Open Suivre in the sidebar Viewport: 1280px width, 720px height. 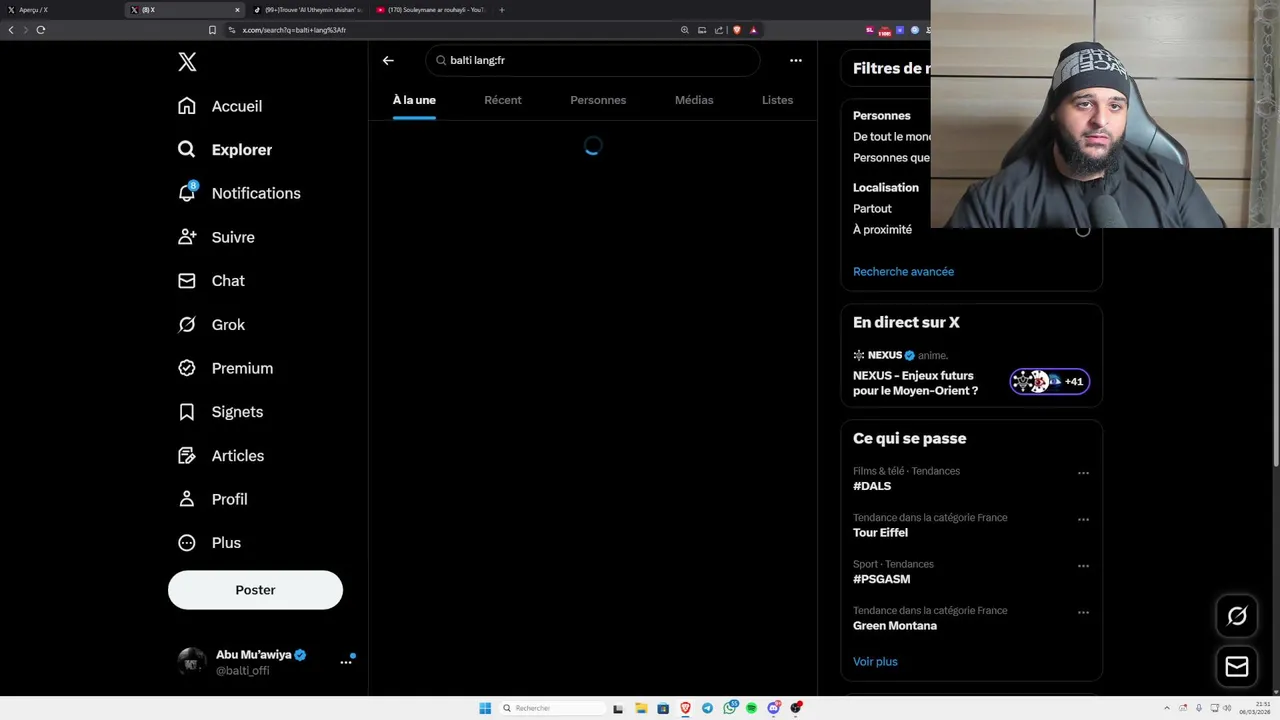pos(216,237)
